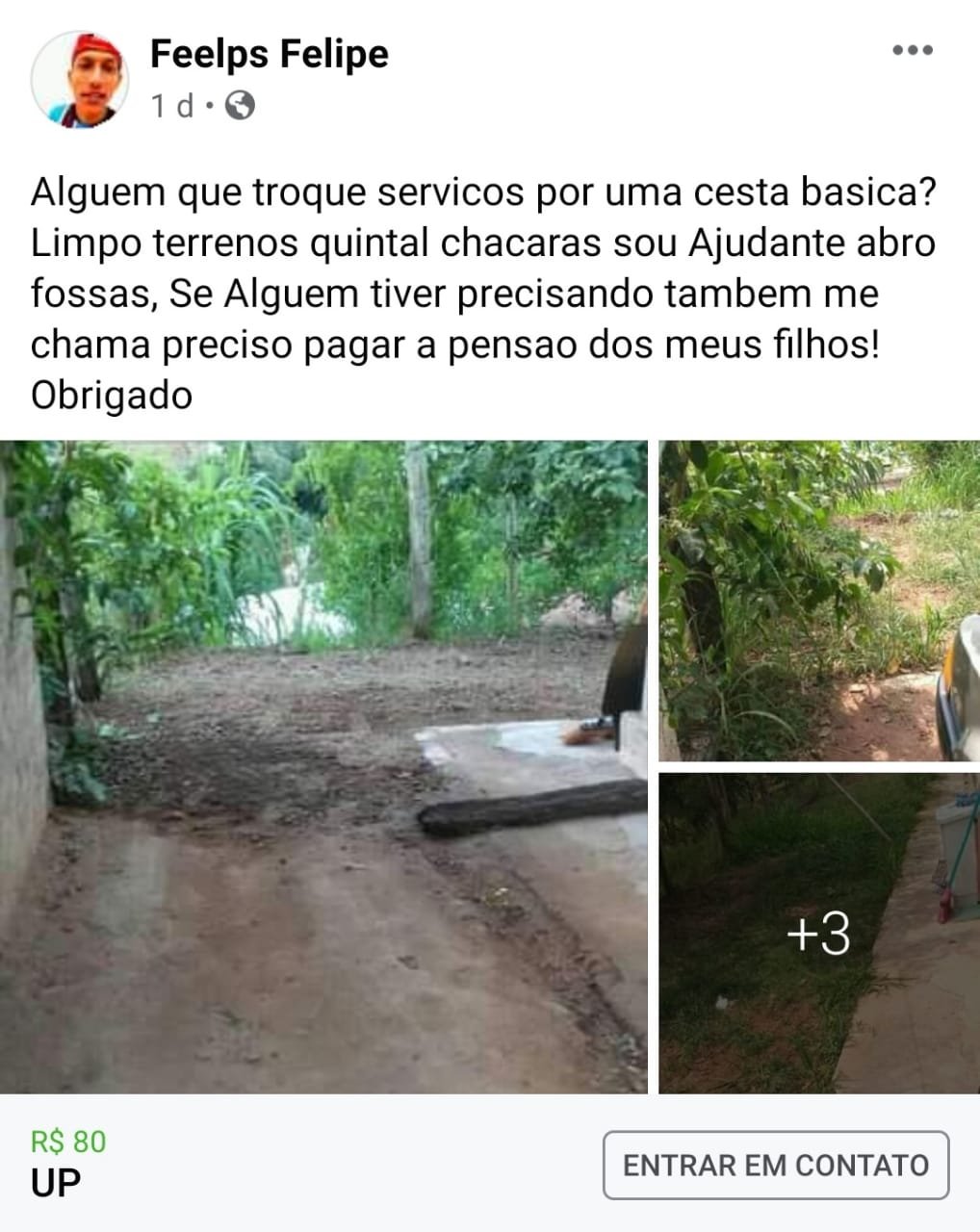Open the Feelps Felipe profile name link
This screenshot has width=980, height=1232.
tap(270, 54)
